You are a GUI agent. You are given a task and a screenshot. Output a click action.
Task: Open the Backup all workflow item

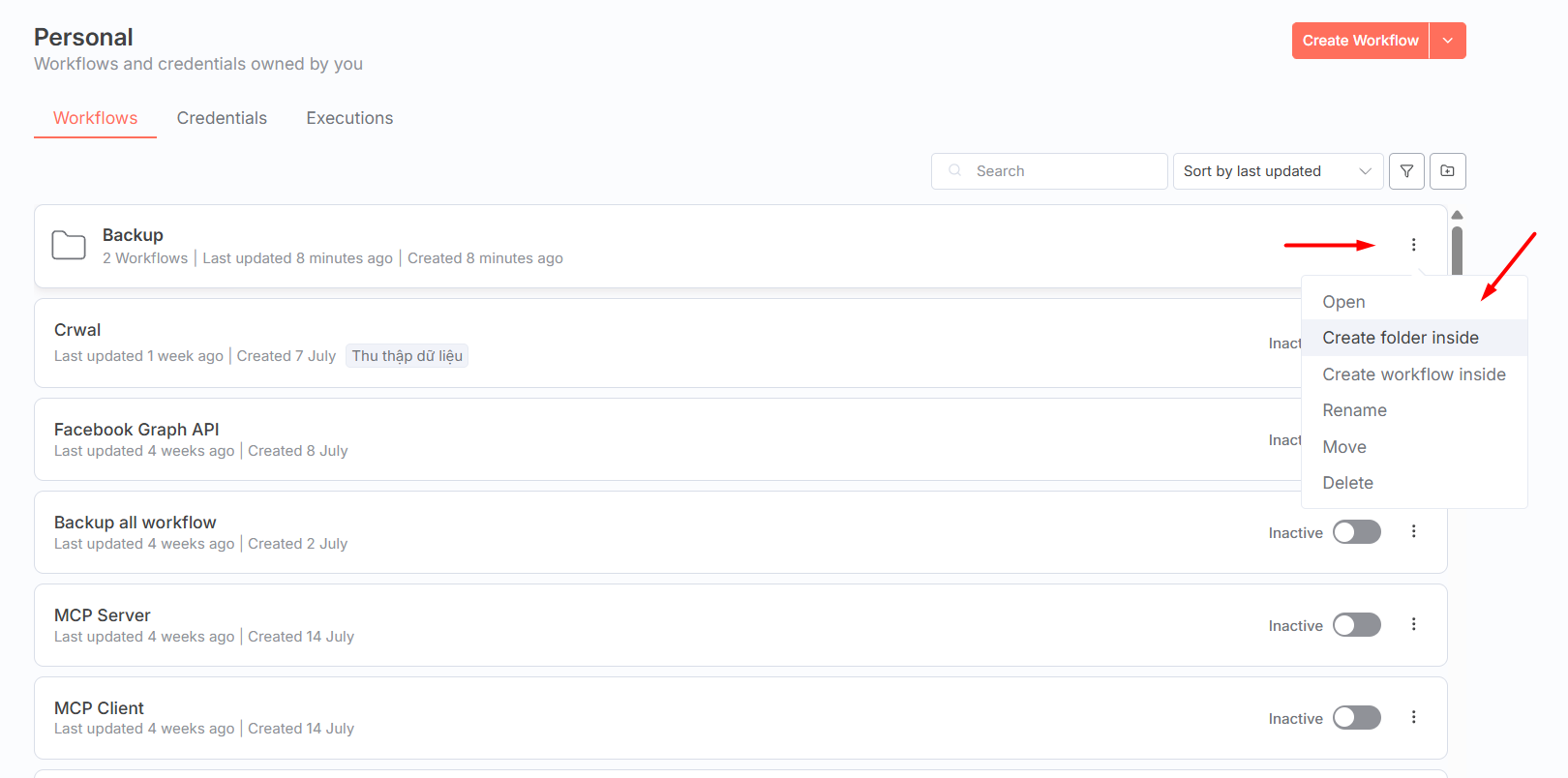[x=136, y=523]
